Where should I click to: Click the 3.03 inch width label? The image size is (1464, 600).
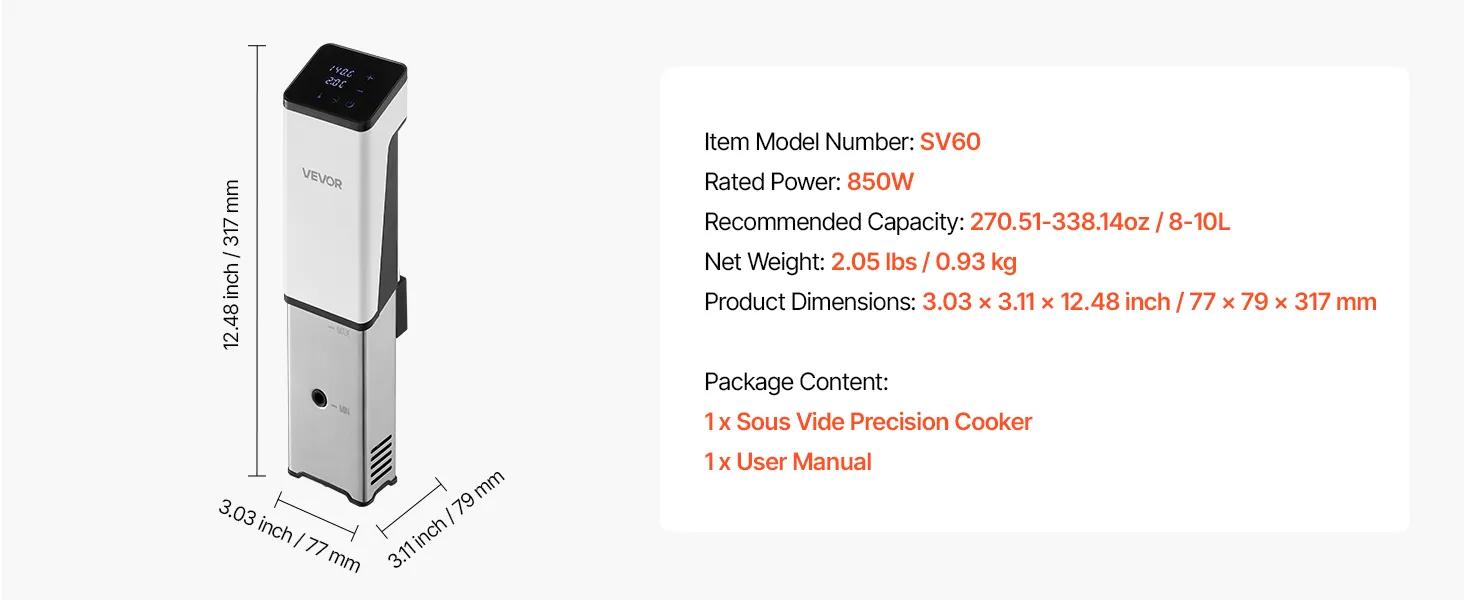pyautogui.click(x=289, y=535)
